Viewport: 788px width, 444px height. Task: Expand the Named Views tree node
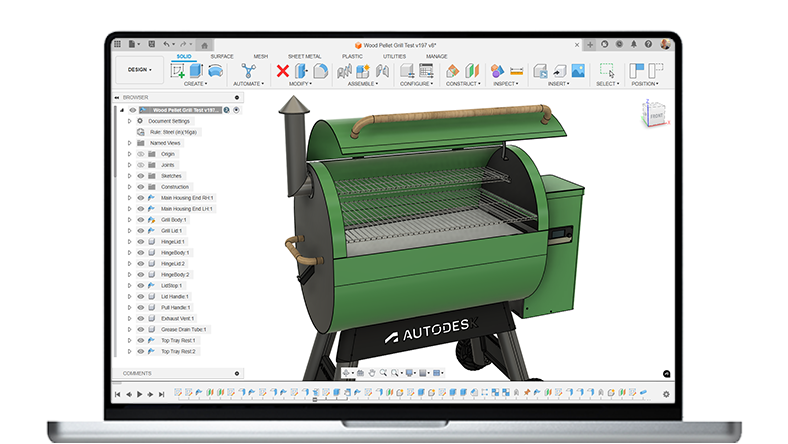129,142
